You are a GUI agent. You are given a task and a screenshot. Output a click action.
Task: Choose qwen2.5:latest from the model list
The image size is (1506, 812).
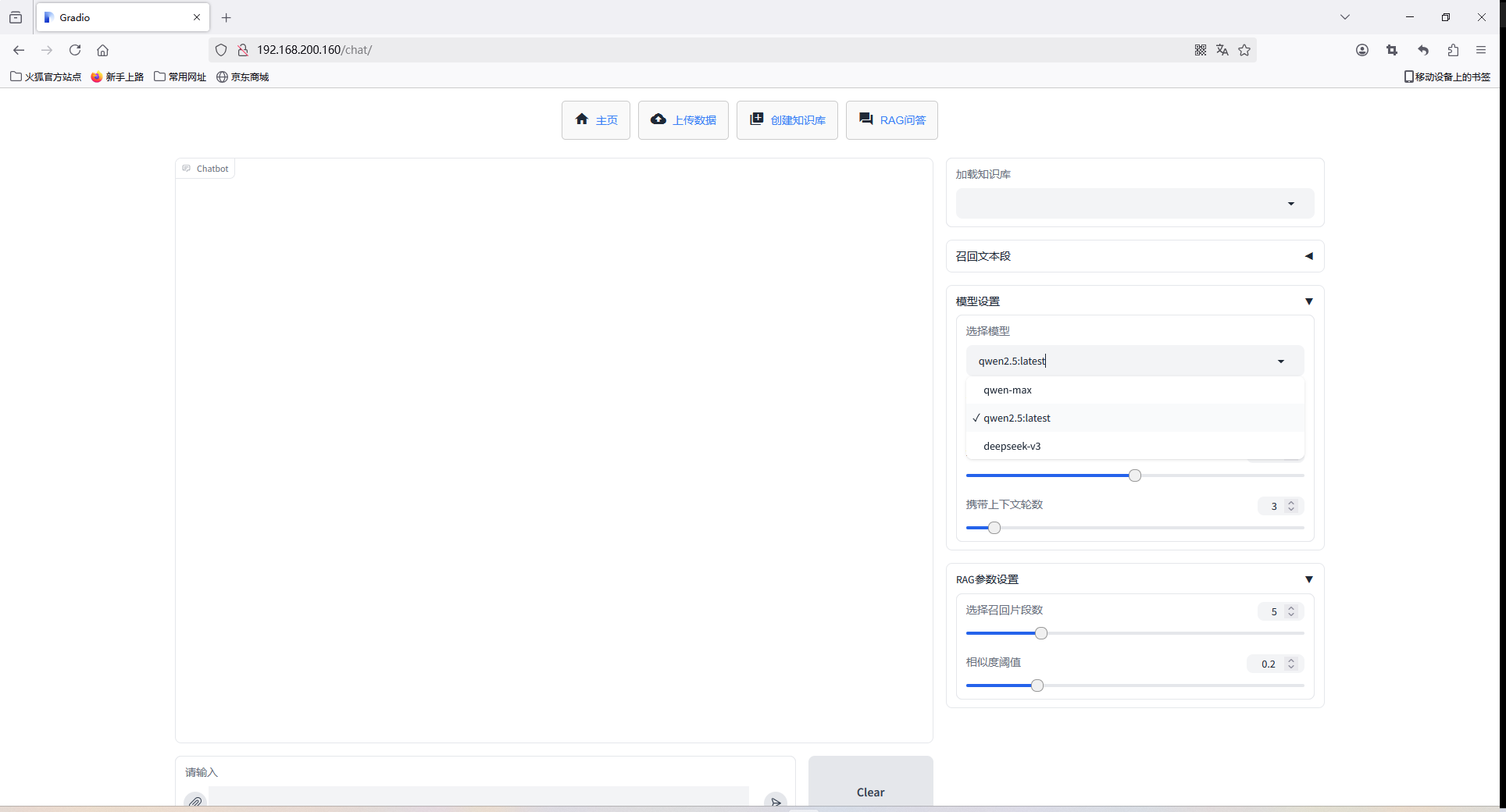pyautogui.click(x=1134, y=418)
